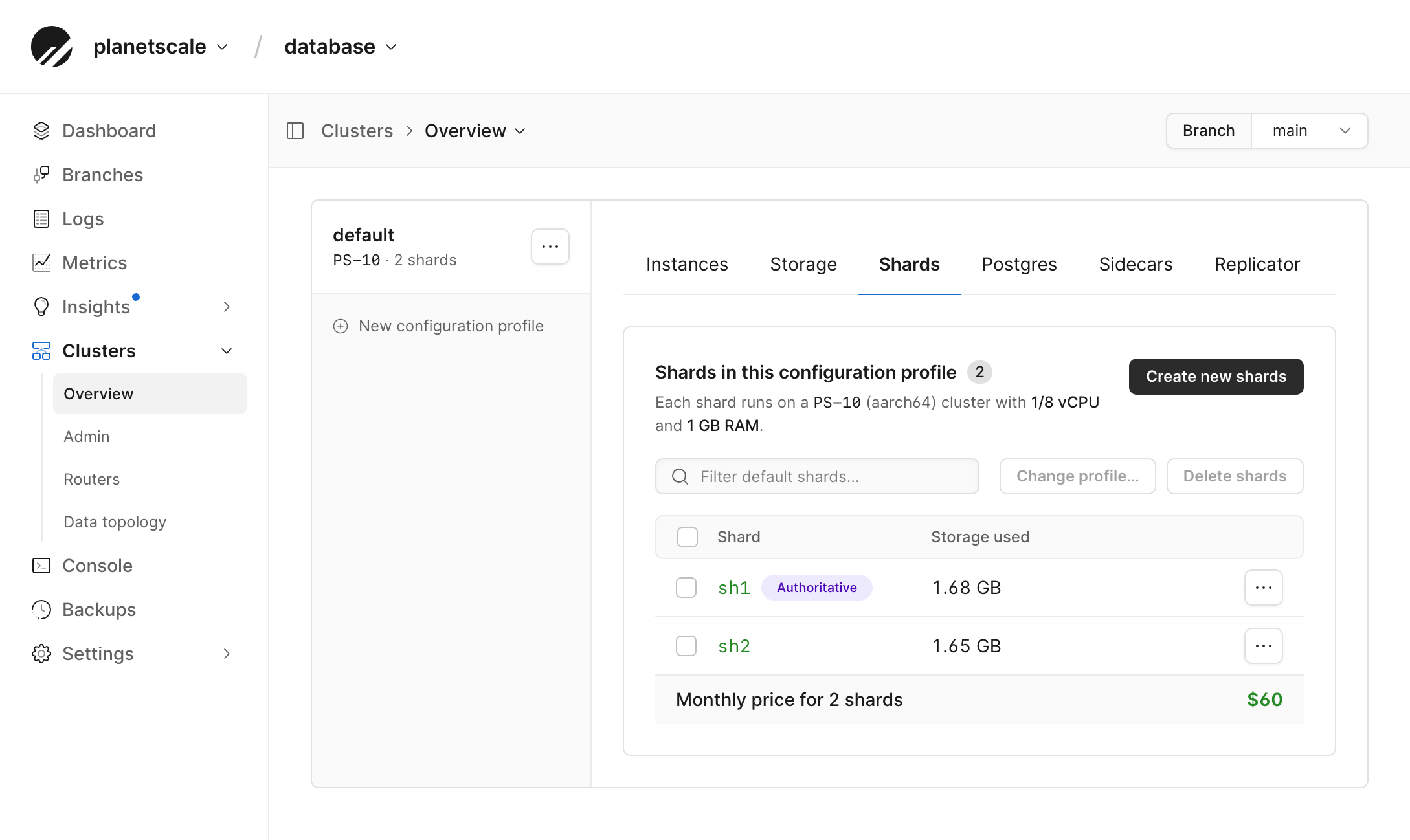Expand the Insights submenu chevron
This screenshot has width=1410, height=840.
(x=227, y=307)
